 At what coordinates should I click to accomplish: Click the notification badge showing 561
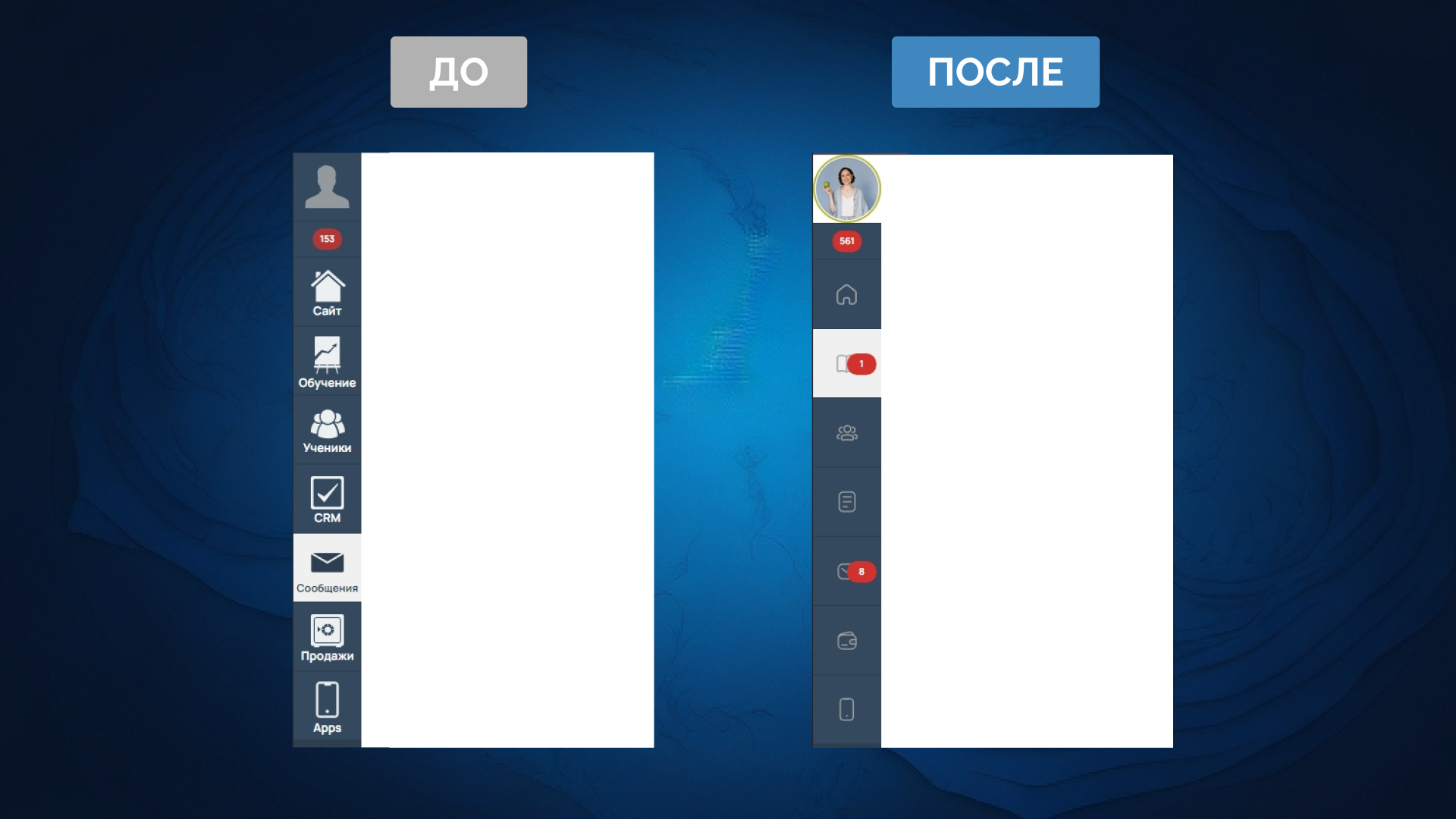pyautogui.click(x=846, y=241)
